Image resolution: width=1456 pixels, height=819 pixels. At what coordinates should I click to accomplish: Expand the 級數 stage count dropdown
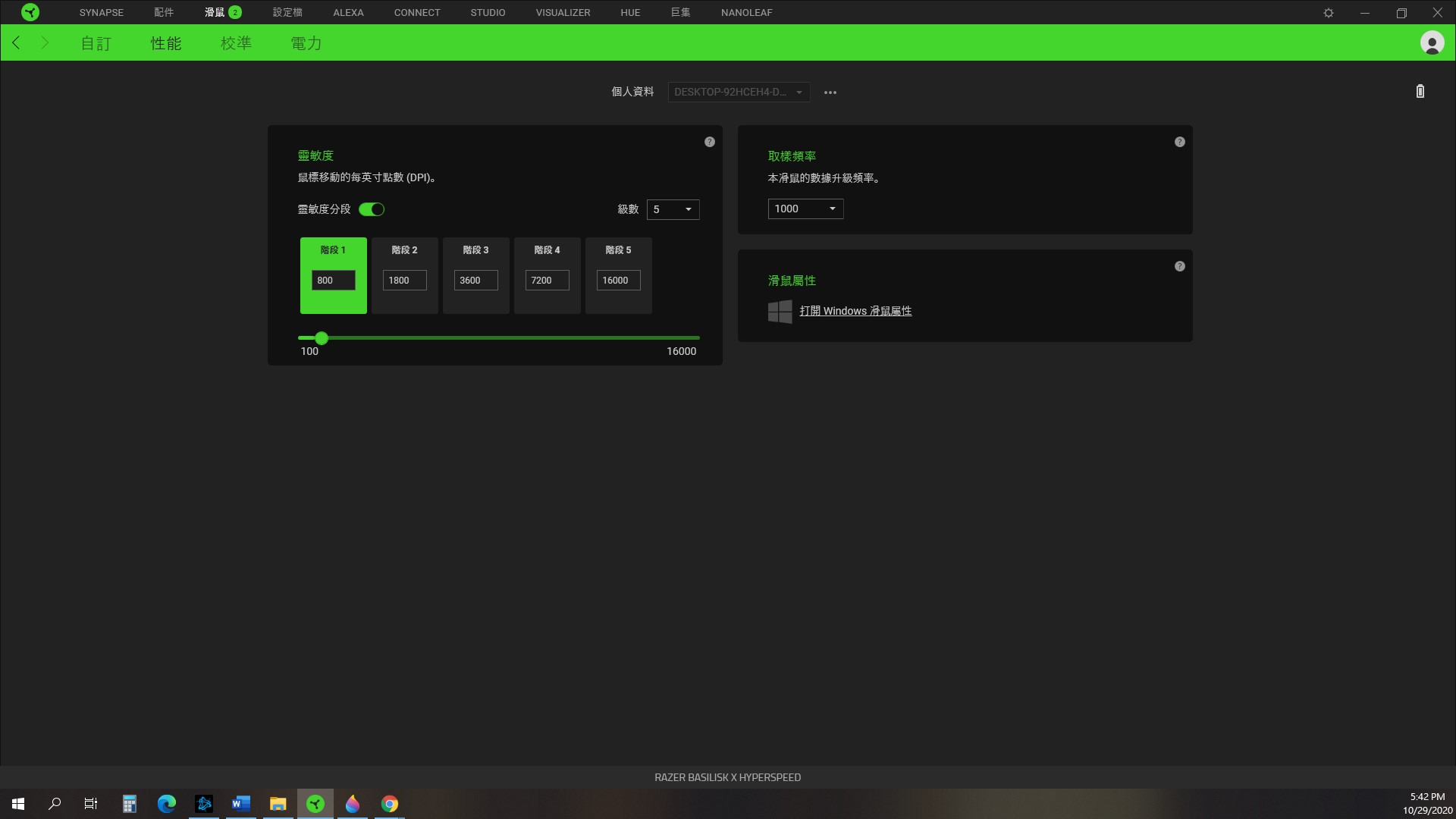point(673,209)
